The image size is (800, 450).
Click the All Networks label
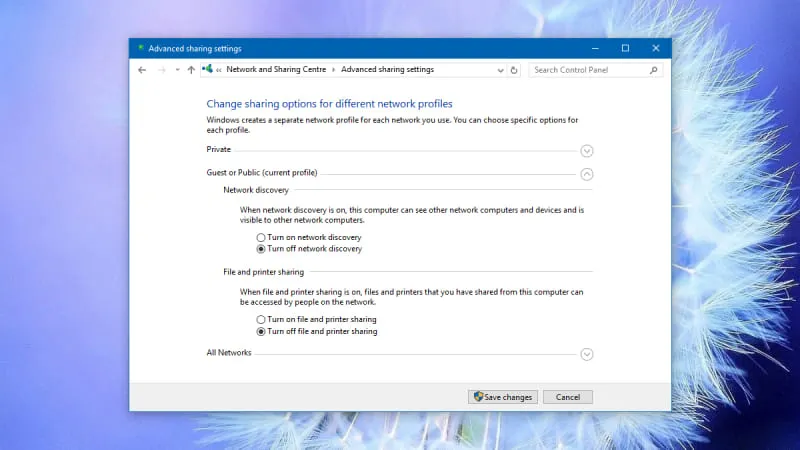click(229, 353)
